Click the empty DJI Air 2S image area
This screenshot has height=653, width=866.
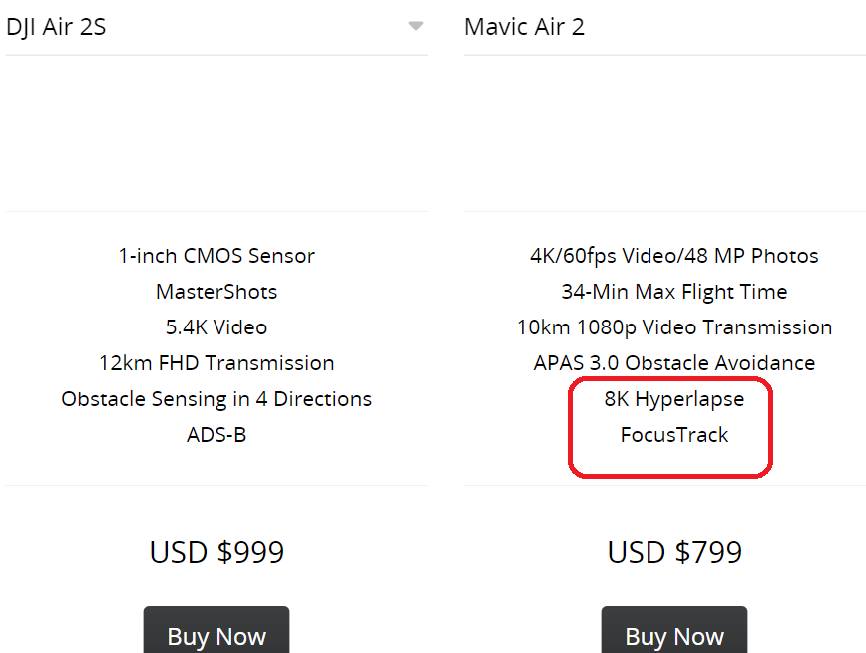pyautogui.click(x=216, y=133)
